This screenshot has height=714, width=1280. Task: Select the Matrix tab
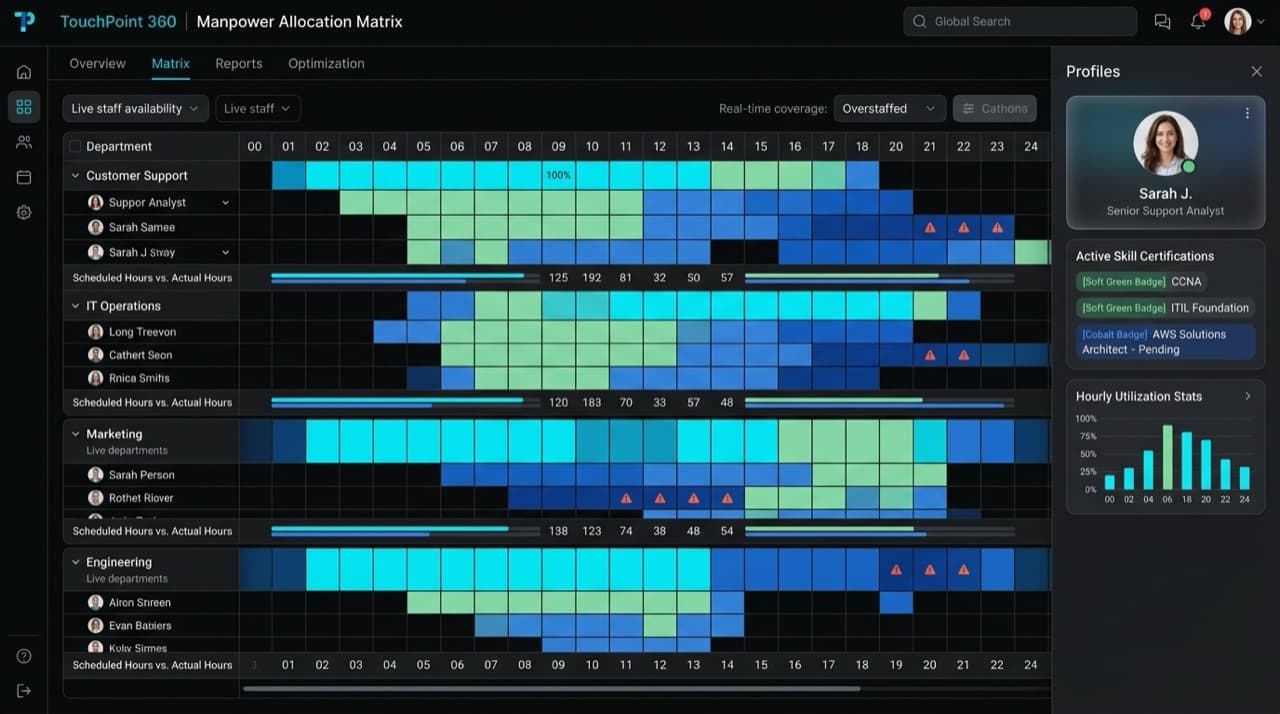(170, 63)
